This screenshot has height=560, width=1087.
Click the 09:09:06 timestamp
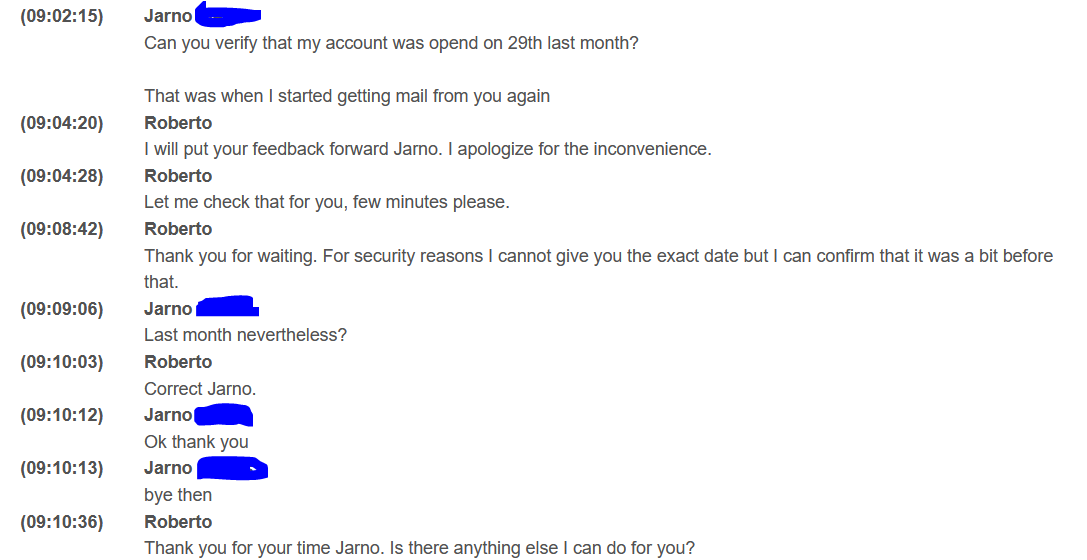(x=62, y=309)
